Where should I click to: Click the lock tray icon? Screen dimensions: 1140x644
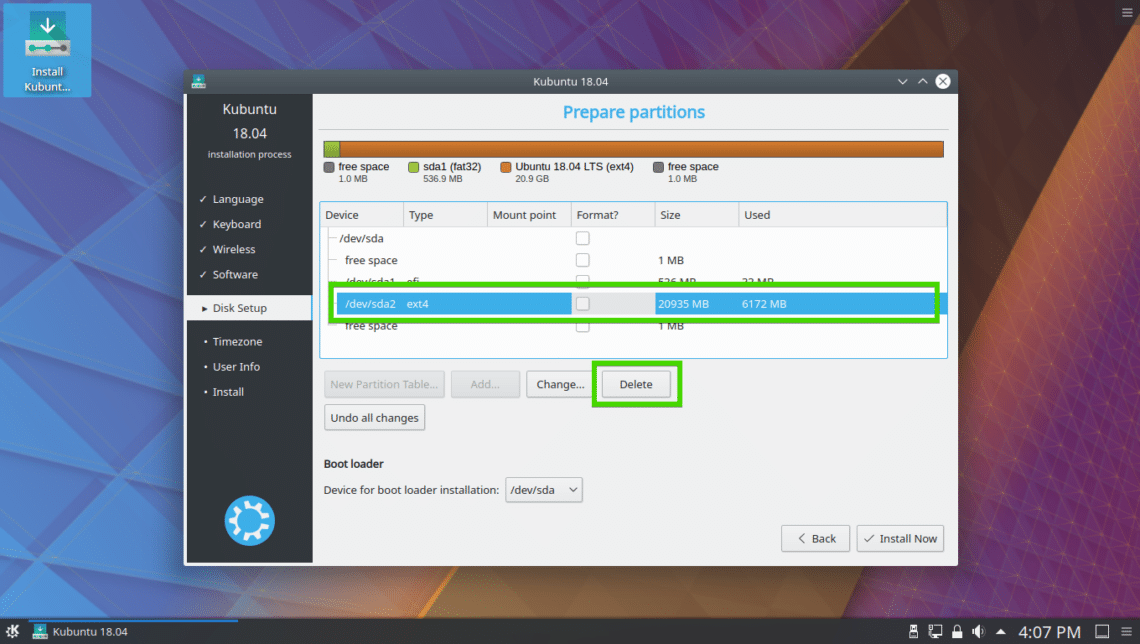point(958,632)
